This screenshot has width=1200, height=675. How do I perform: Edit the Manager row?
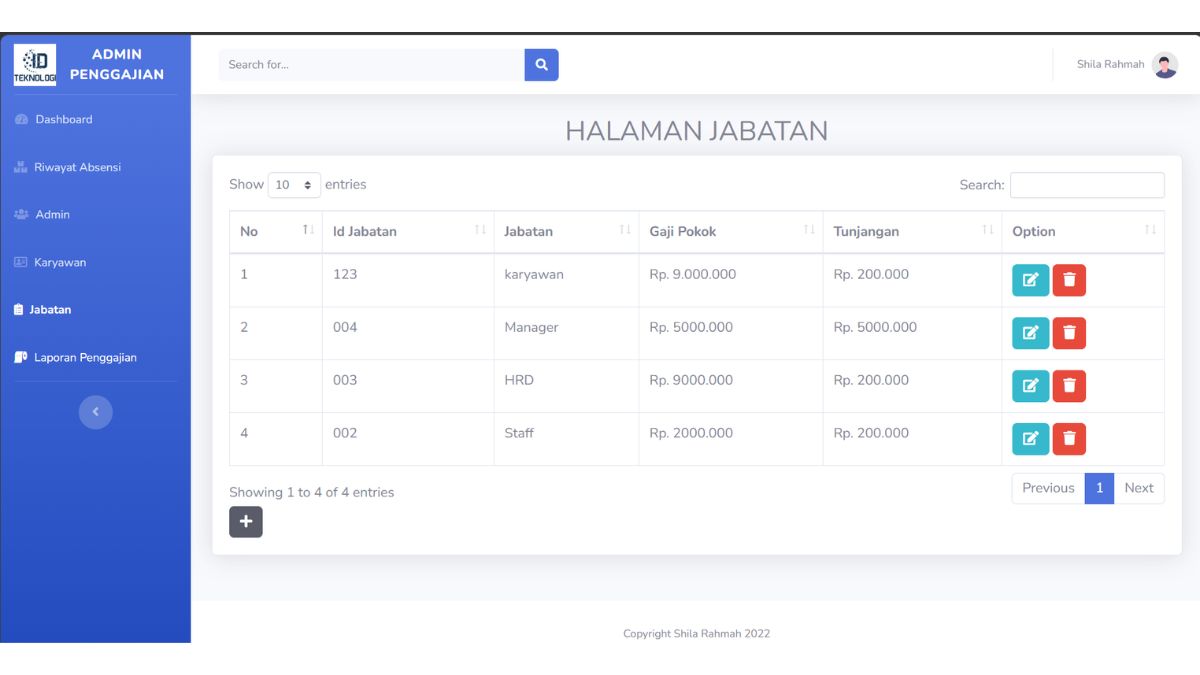click(x=1030, y=333)
